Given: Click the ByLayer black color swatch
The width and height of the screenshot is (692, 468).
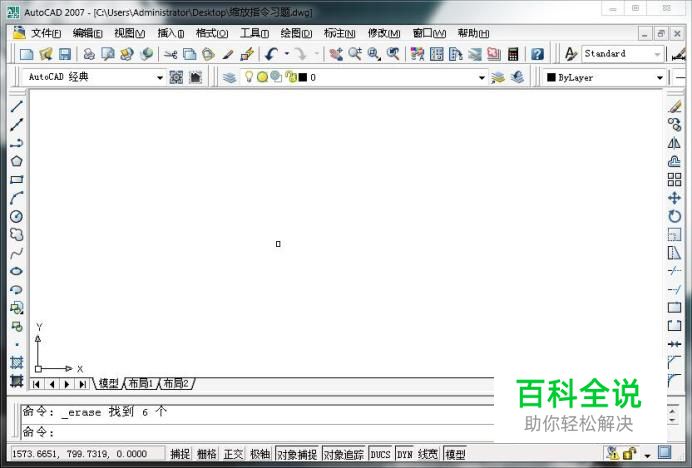Looking at the screenshot, I should coord(551,77).
